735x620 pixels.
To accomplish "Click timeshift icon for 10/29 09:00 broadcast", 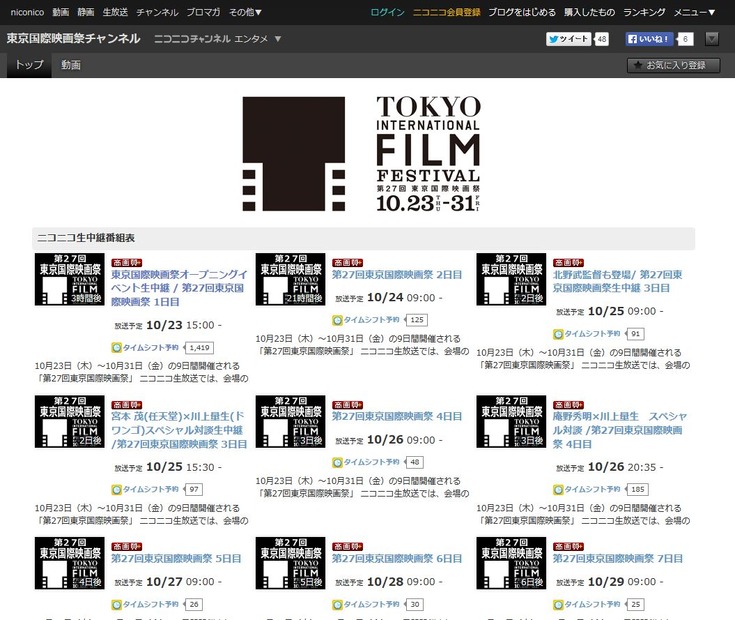I will click(558, 605).
